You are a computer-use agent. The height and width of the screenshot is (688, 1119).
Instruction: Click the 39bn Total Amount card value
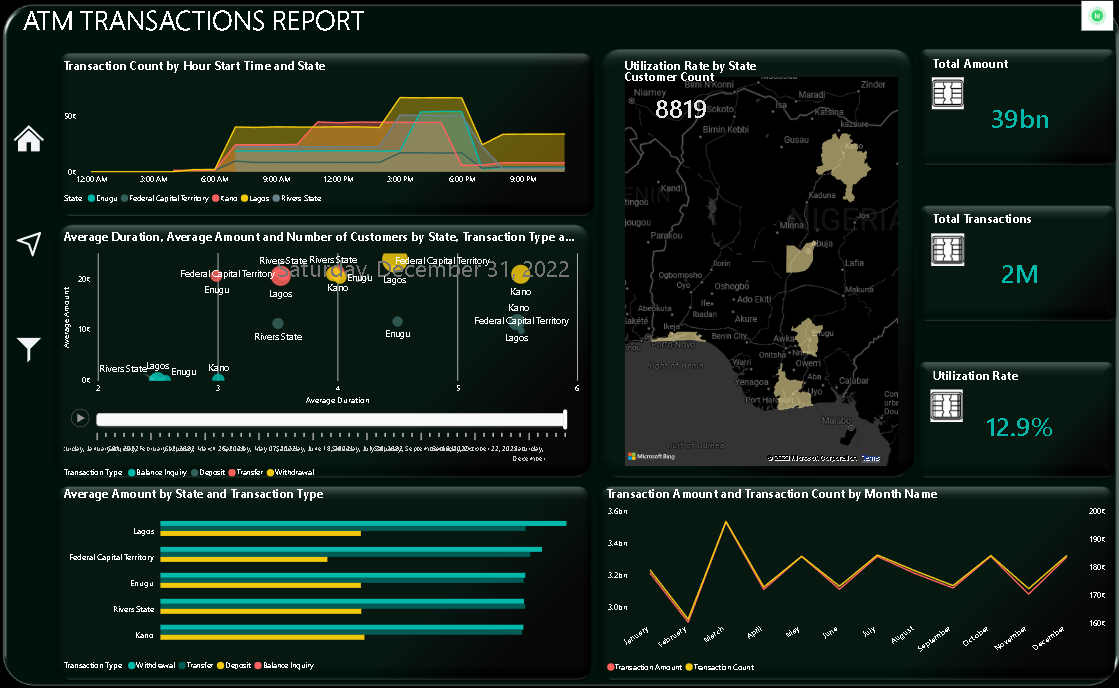coord(1019,120)
